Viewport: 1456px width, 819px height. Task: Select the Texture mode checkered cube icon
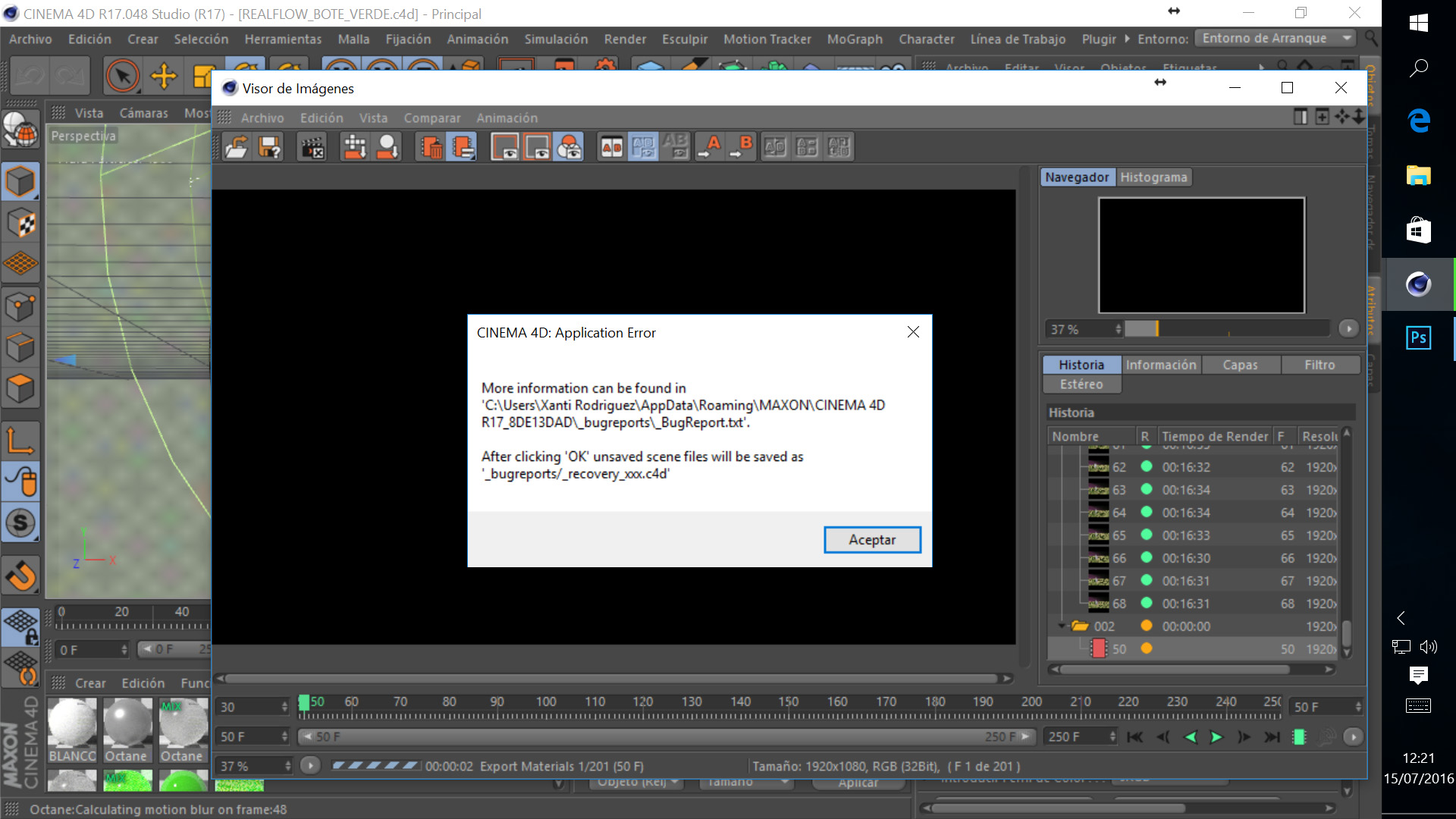tap(20, 223)
